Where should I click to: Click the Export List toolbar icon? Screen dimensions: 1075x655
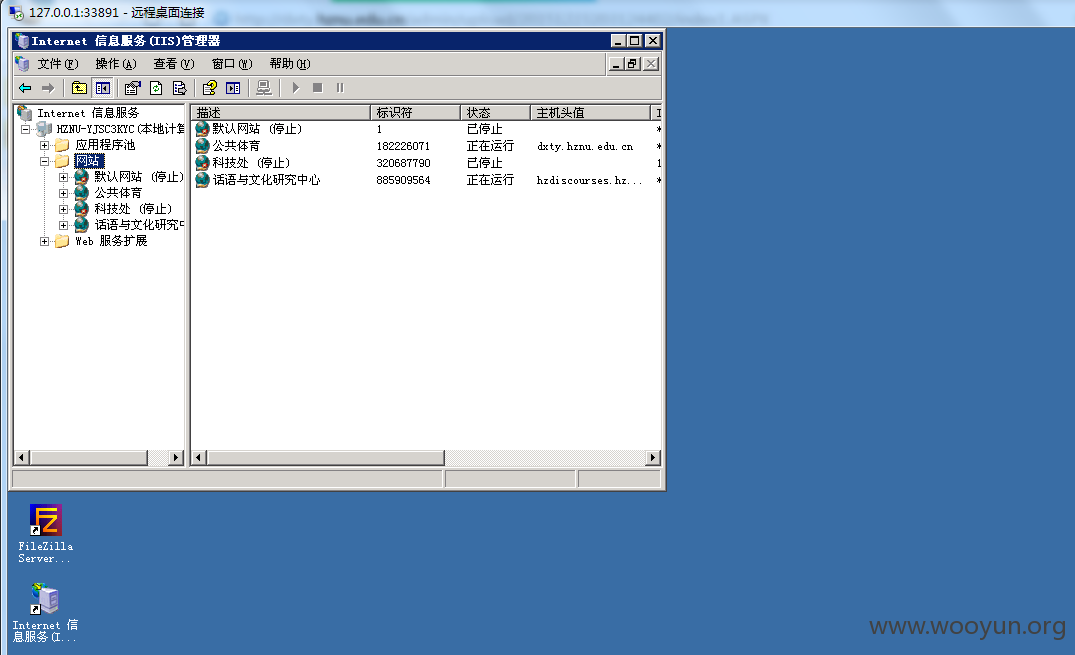click(x=180, y=88)
